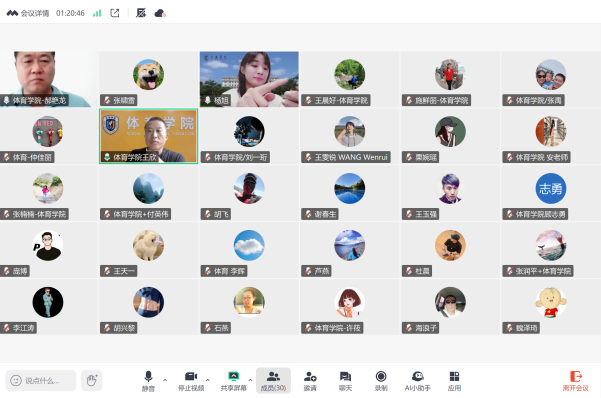Click muted mic icon beside 胡兴黎
This screenshot has width=601, height=398.
pos(107,328)
